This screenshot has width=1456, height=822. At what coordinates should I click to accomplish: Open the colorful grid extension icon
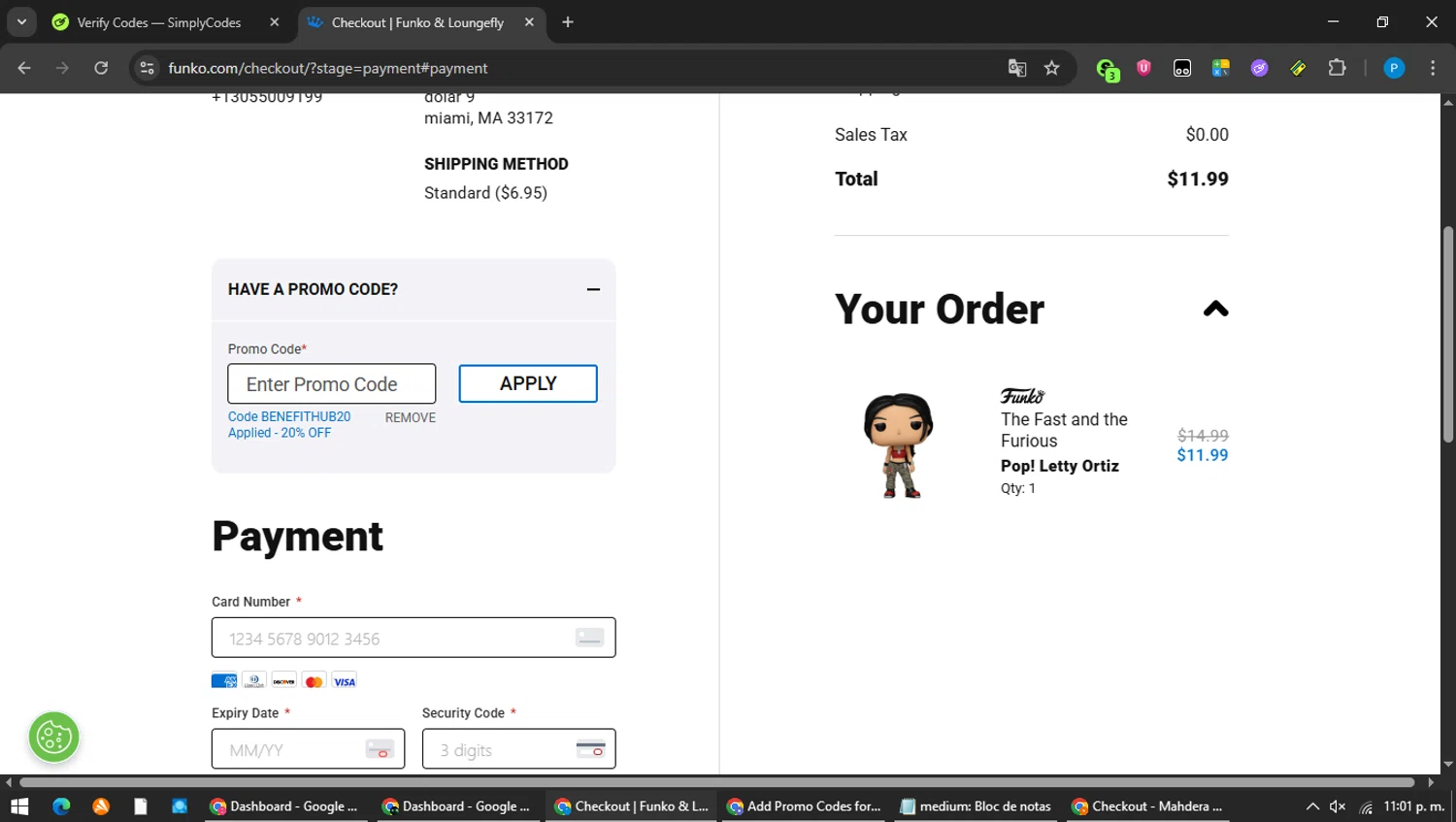[x=1221, y=68]
